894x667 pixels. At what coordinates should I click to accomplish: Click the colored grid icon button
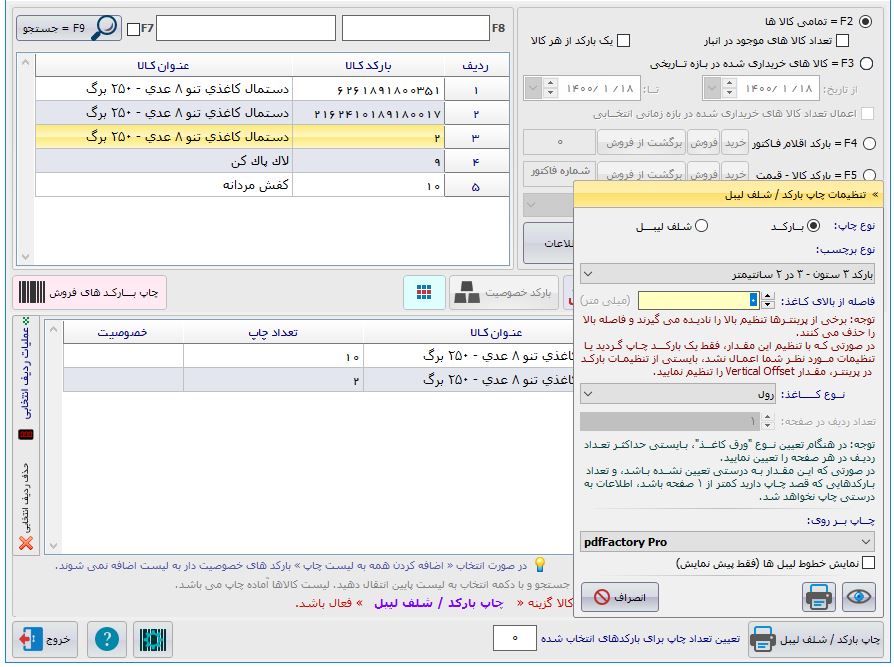click(x=424, y=292)
